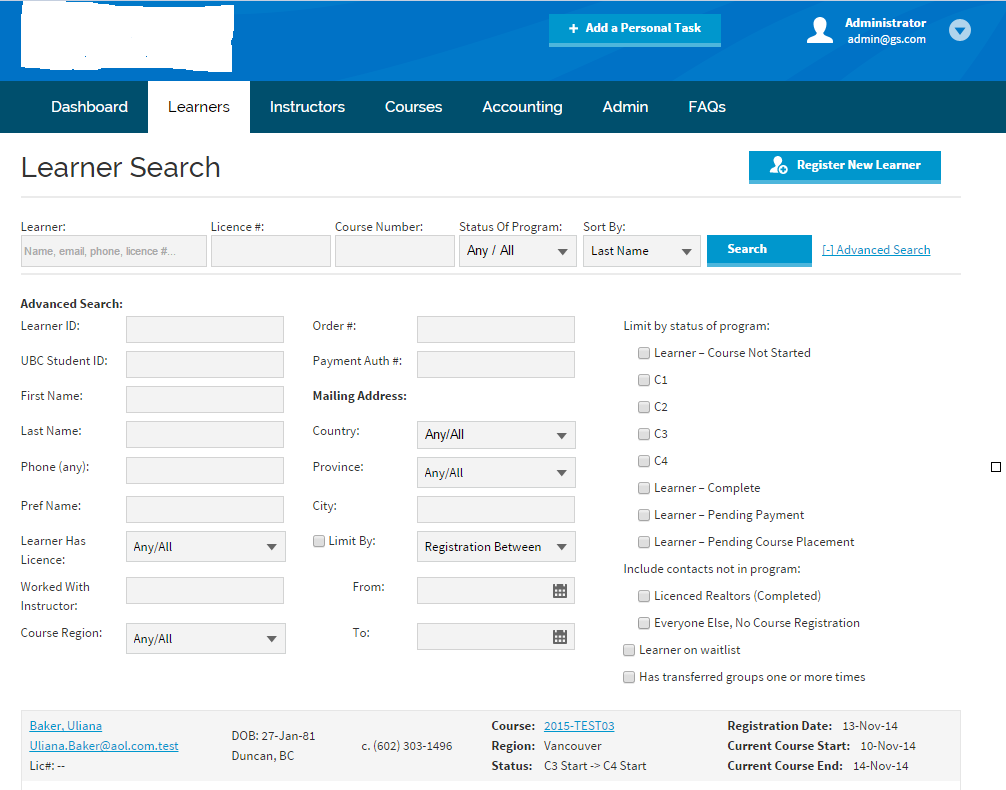This screenshot has width=1006, height=790.
Task: Expand the user account menu arrow
Action: 960,31
